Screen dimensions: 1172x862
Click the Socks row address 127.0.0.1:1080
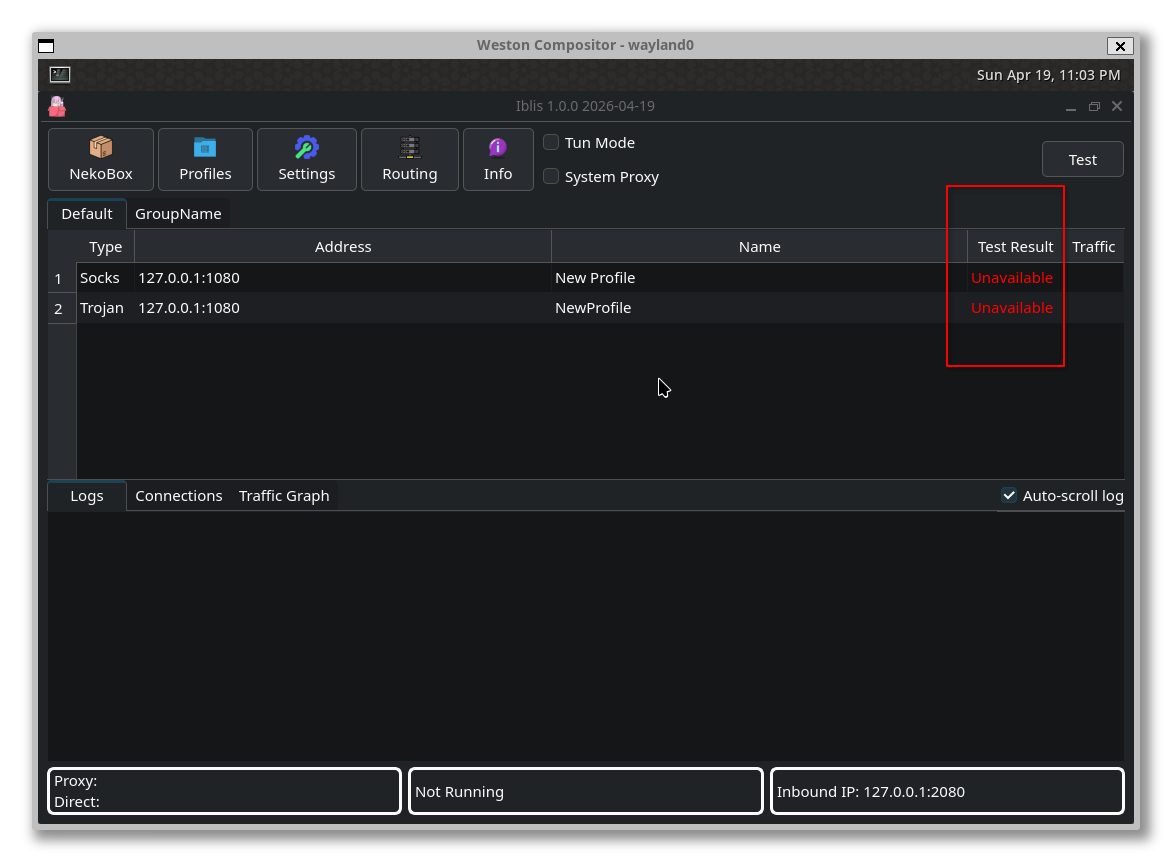pyautogui.click(x=343, y=278)
